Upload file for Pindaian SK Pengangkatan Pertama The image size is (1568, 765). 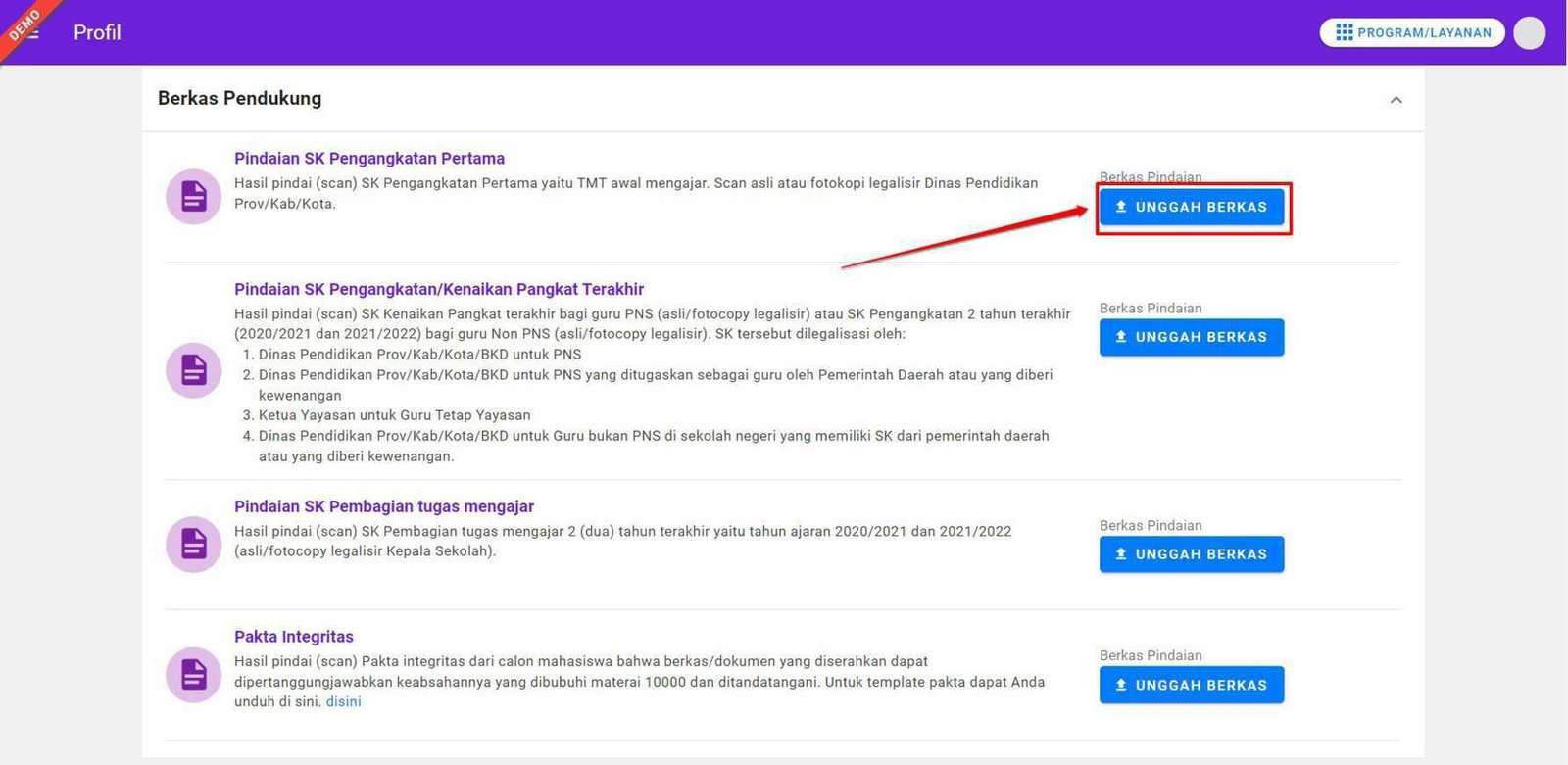pyautogui.click(x=1192, y=207)
